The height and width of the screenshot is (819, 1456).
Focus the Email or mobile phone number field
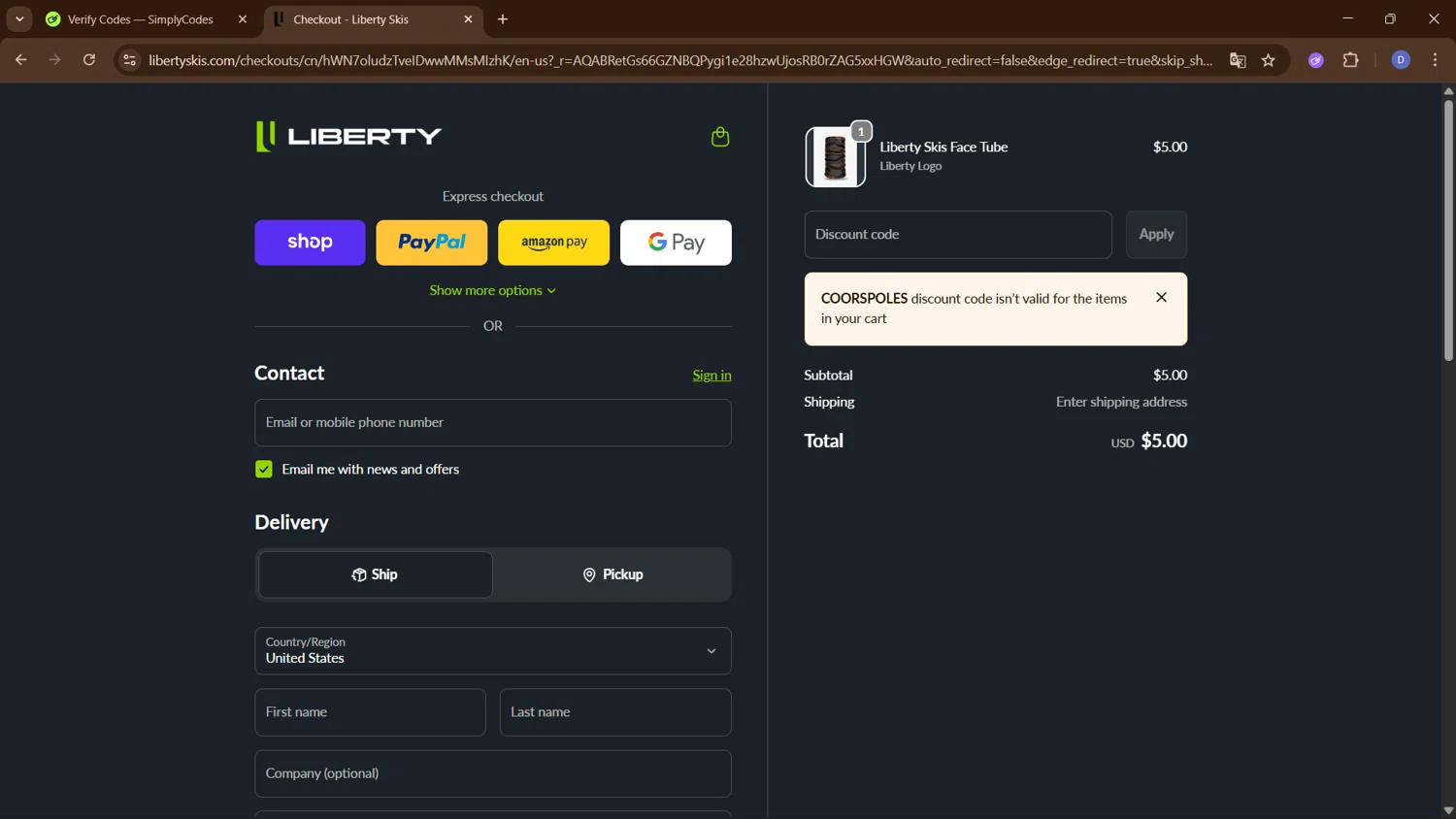pos(493,423)
